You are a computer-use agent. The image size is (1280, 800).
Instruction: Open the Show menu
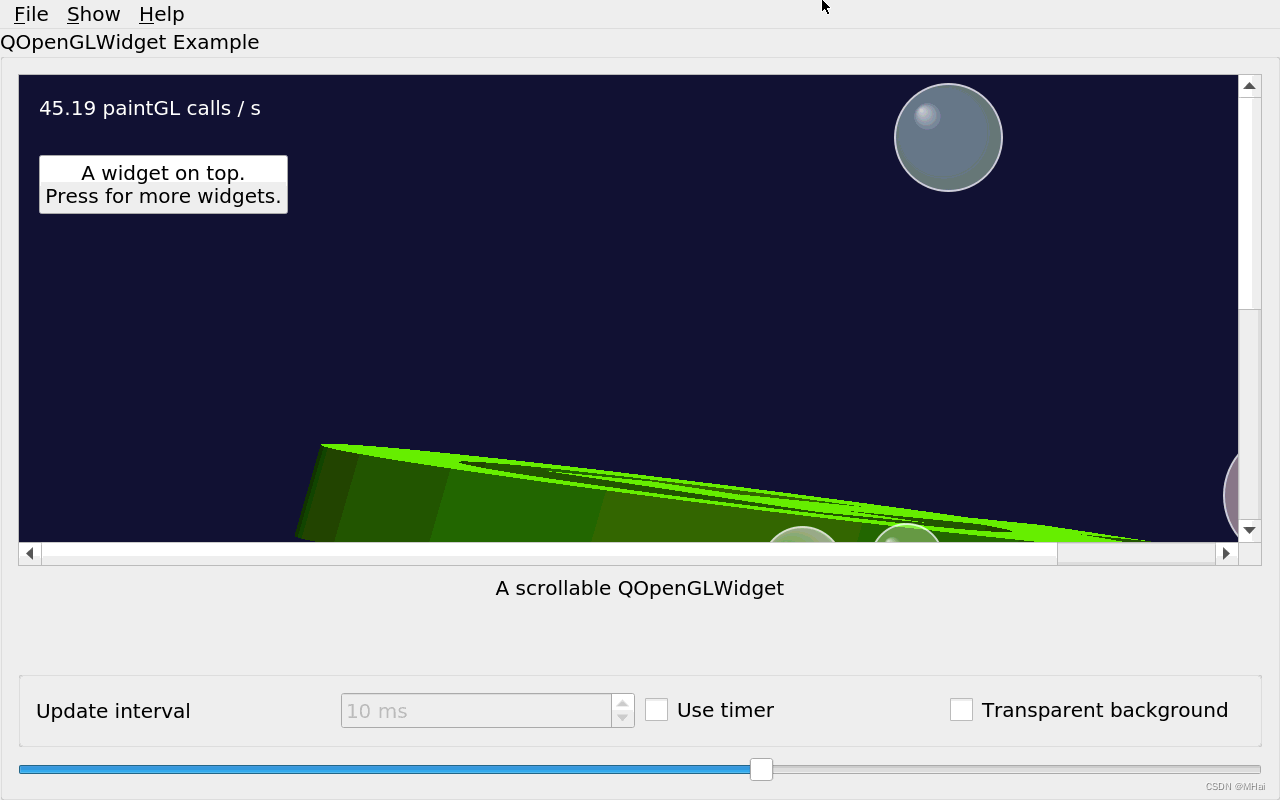[93, 14]
